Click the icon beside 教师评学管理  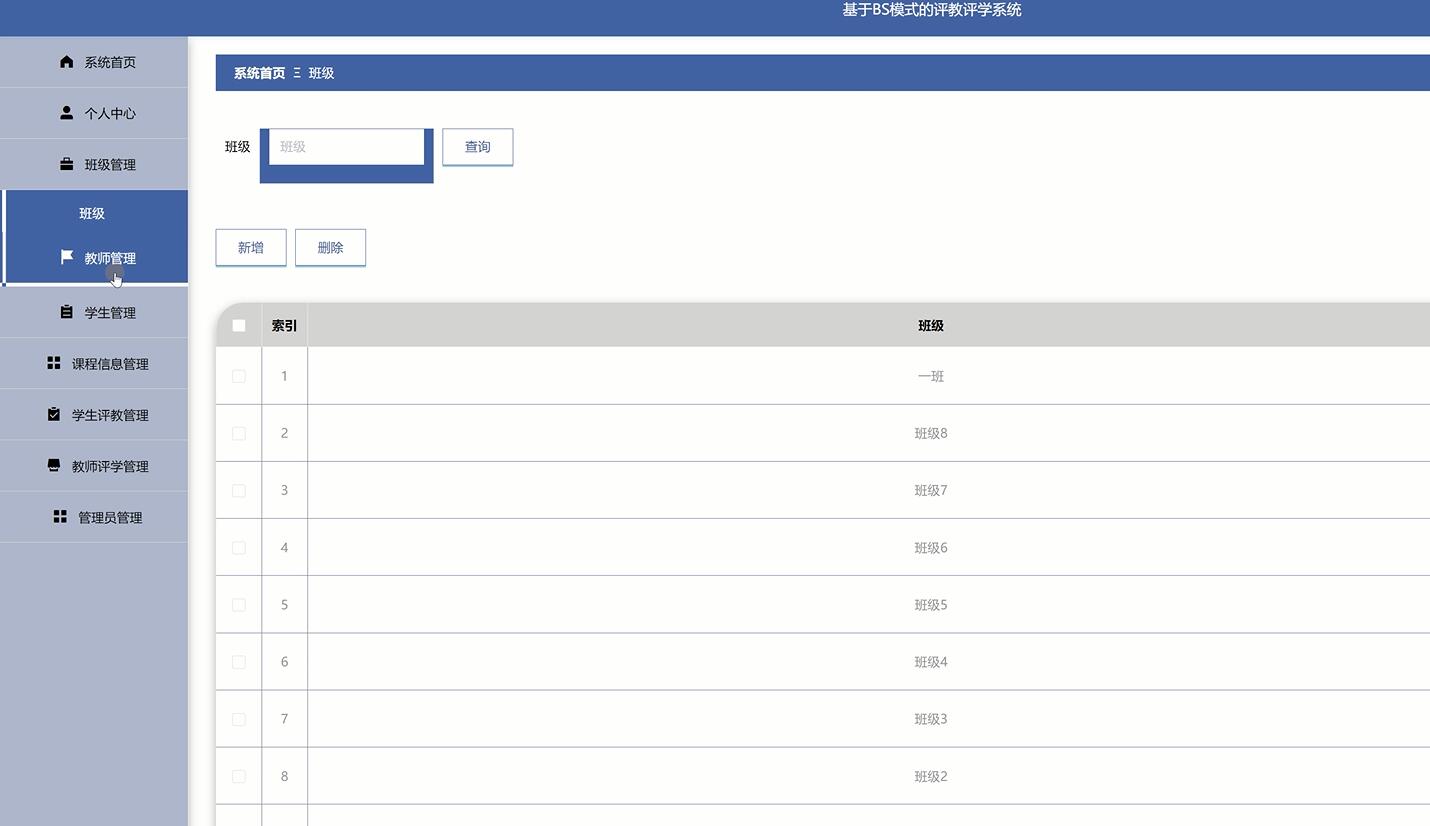coord(54,465)
